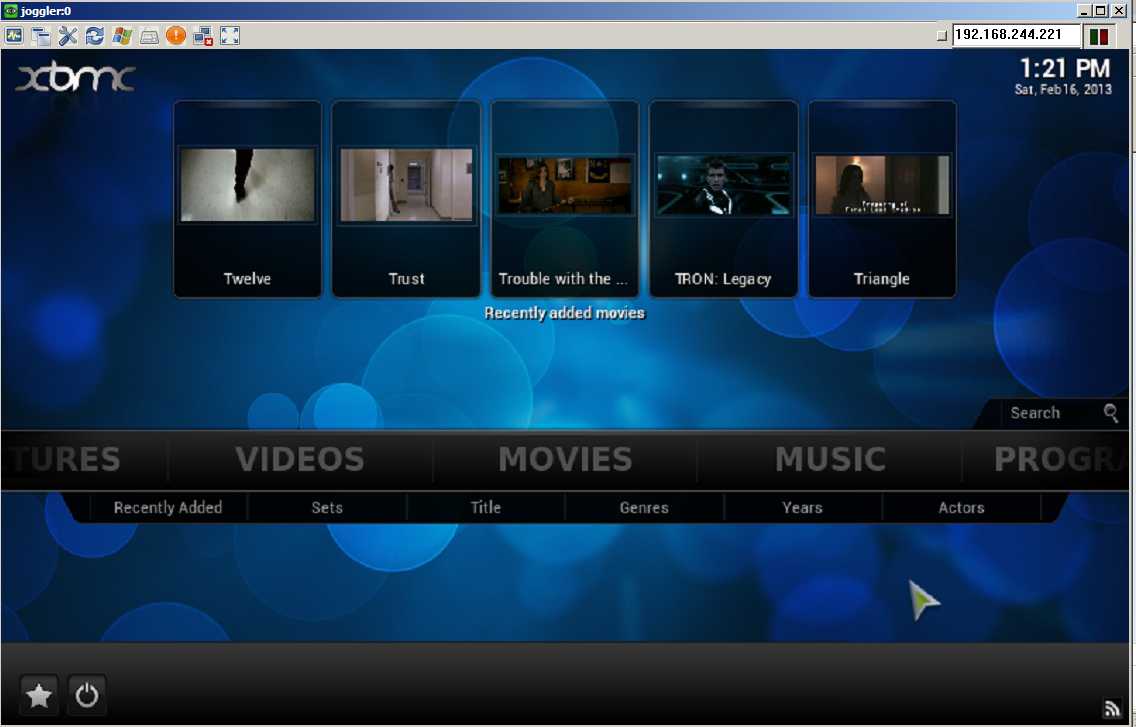The image size is (1136, 727).
Task: Select the MOVIES main menu item
Action: 565,460
